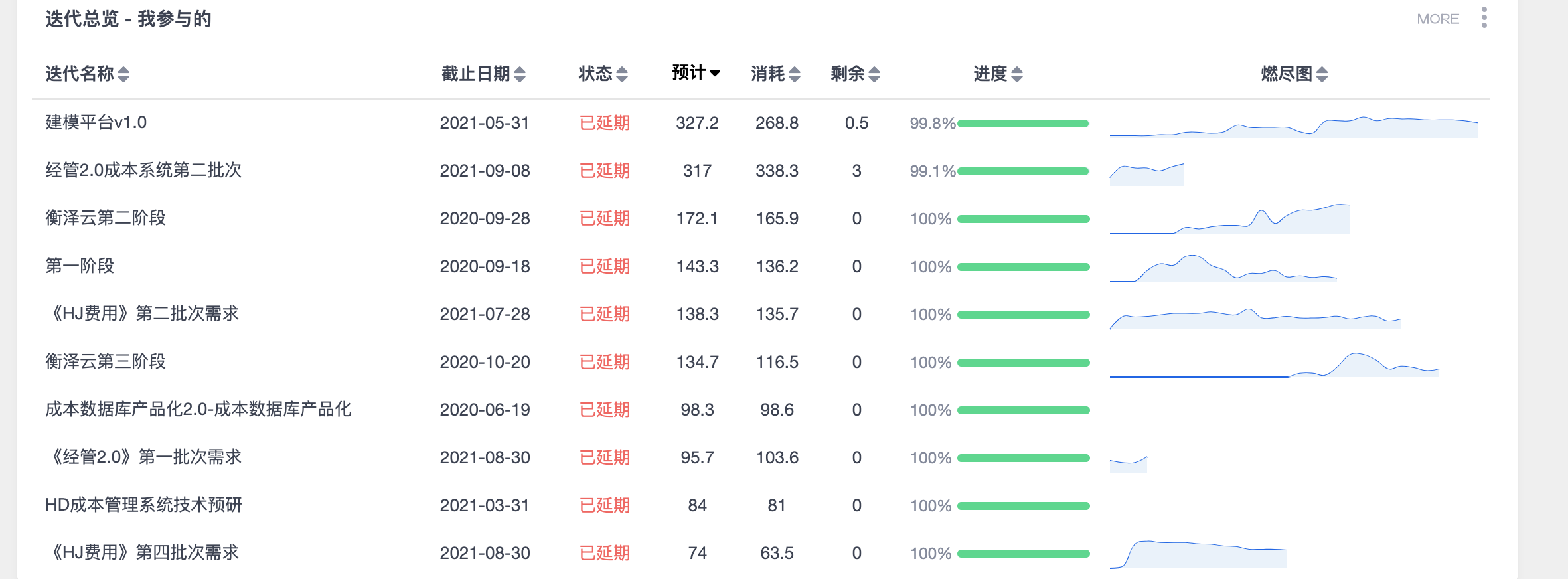
Task: Sort by 状态 column sort icon
Action: [622, 74]
